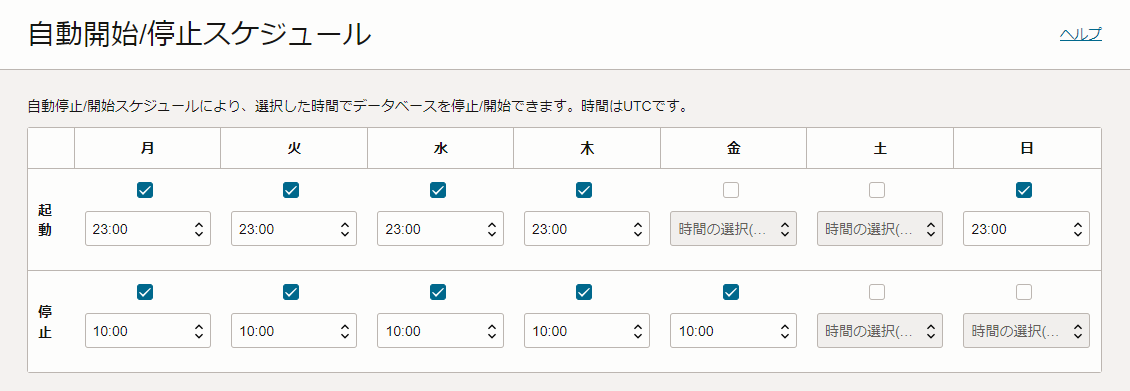Enable Saturday start (起動) checkbox
1130x391 pixels.
[x=877, y=190]
